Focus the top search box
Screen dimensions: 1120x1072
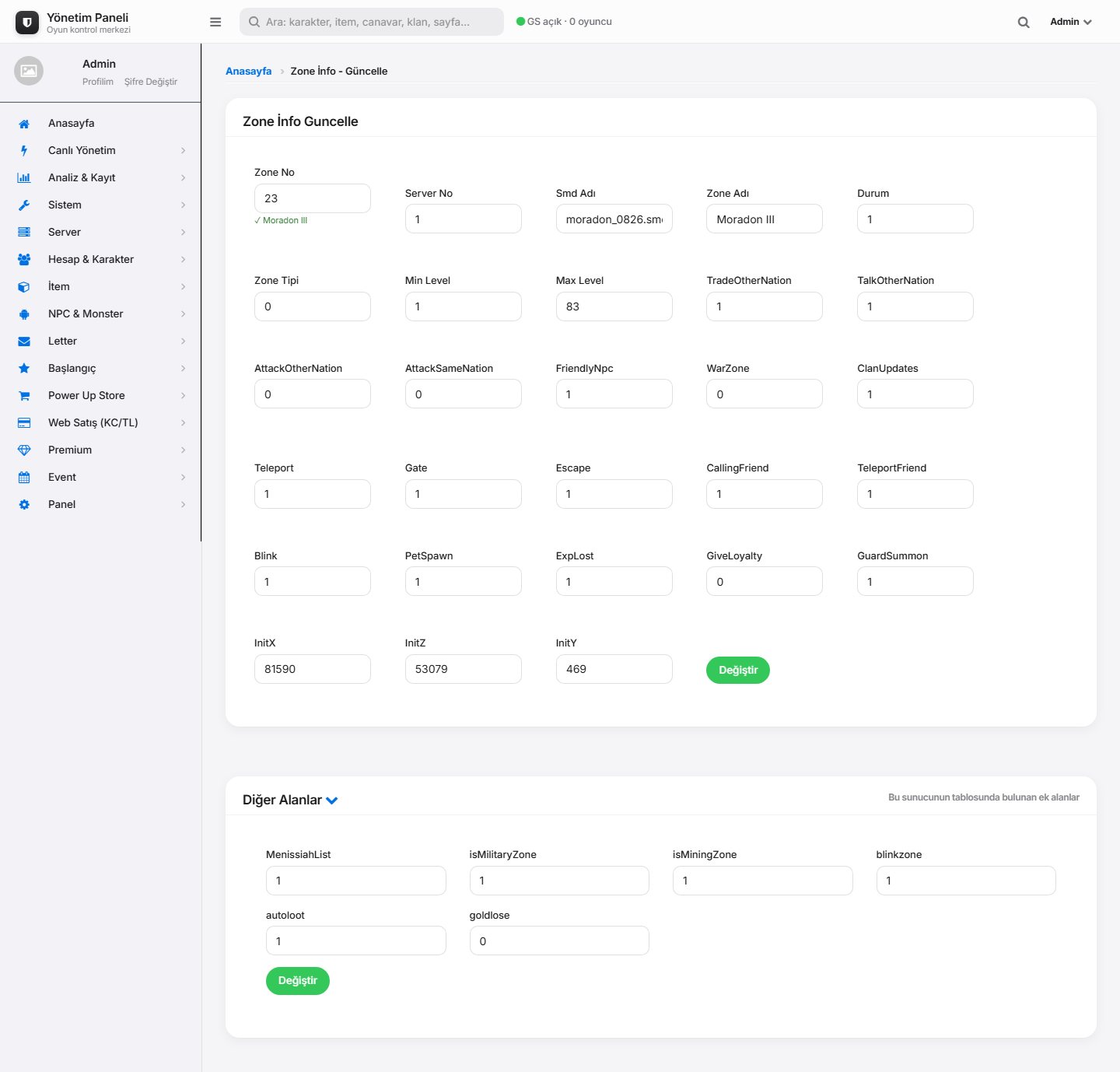372,22
